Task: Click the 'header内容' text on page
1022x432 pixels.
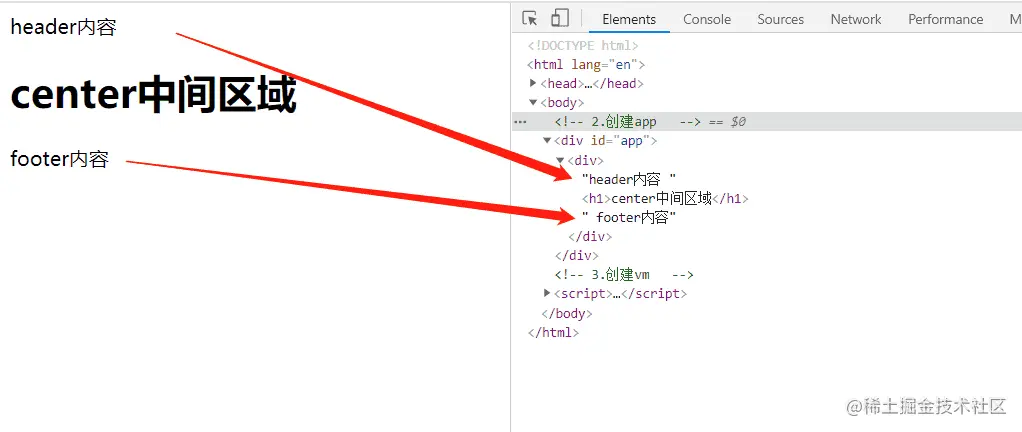Action: (x=63, y=27)
